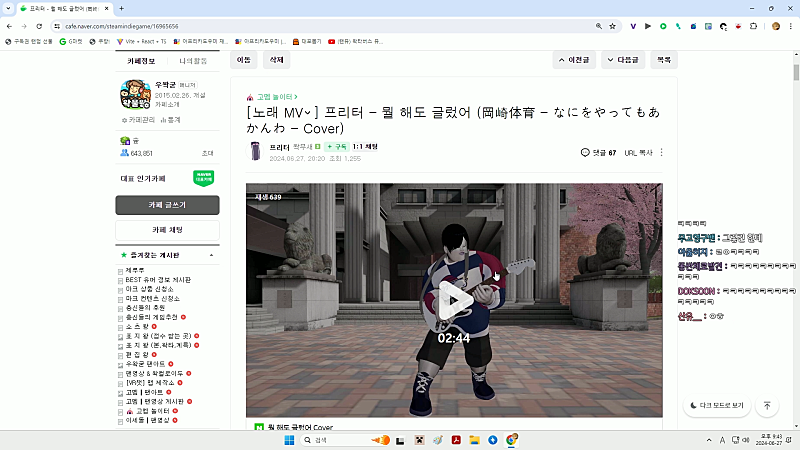Image resolution: width=800 pixels, height=450 pixels.
Task: Open the YouTube bookmark in the bookmarks bar
Action: click(x=355, y=41)
